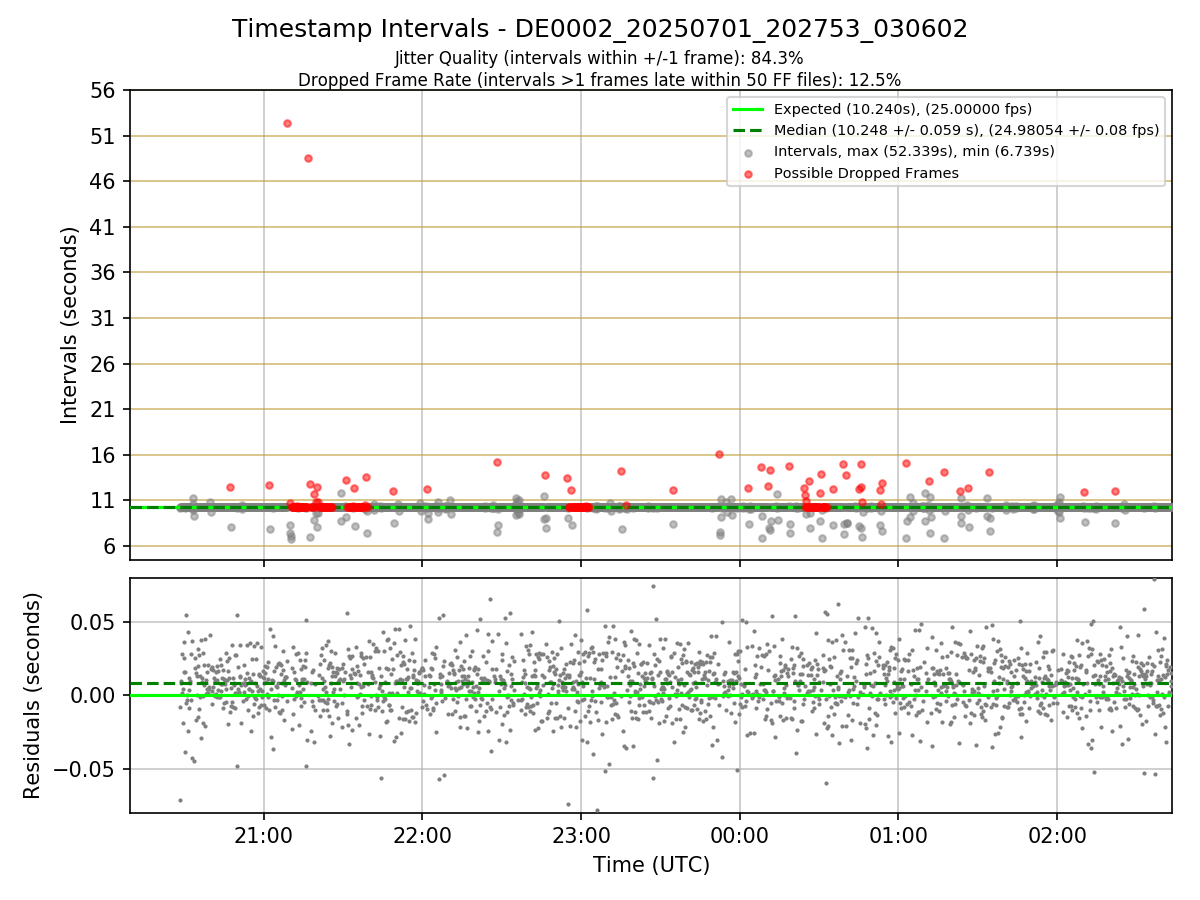This screenshot has height=900, width=1200.
Task: Click the 21:00 time tick label
Action: click(x=264, y=834)
